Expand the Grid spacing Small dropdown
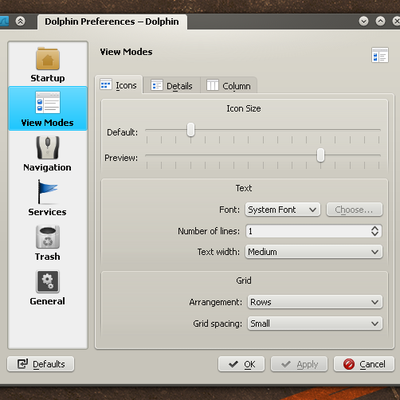Viewport: 400px width, 400px height. pyautogui.click(x=315, y=323)
